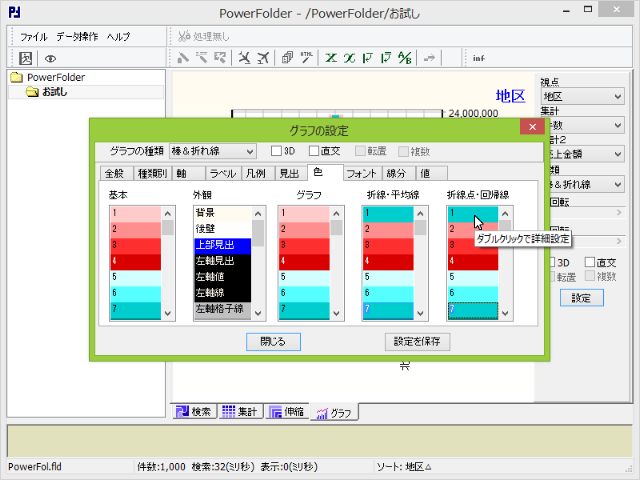Select color 4 in 基本 list
Screen dimensions: 640x480
(x=136, y=261)
